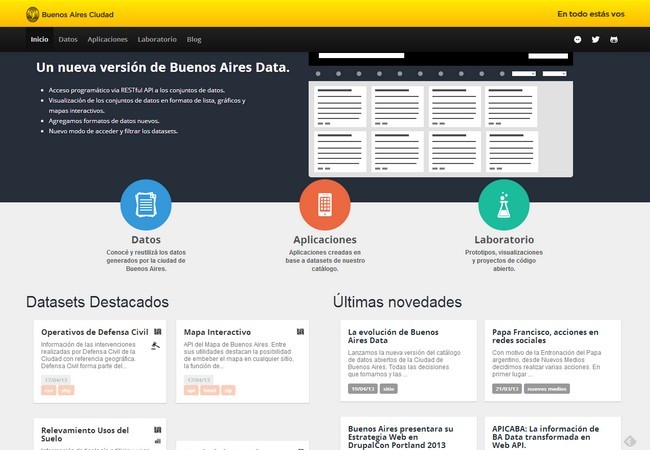The image size is (650, 450).
Task: Open the DrupalCon Portland 2013 news post
Action: 400,437
